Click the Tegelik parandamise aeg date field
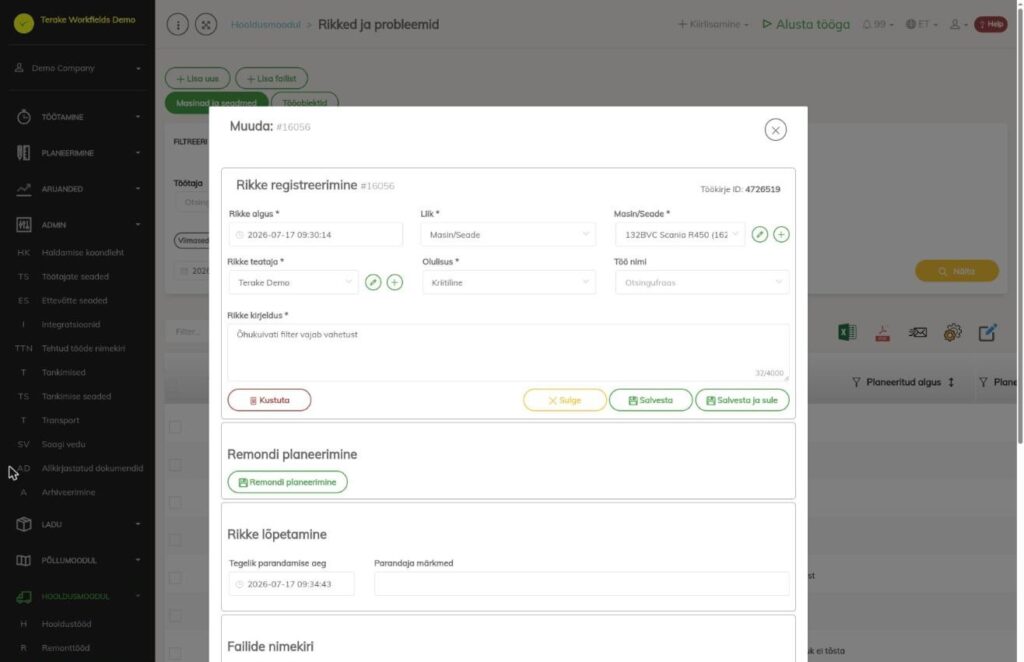Screen dimensions: 1024x662 coord(291,584)
